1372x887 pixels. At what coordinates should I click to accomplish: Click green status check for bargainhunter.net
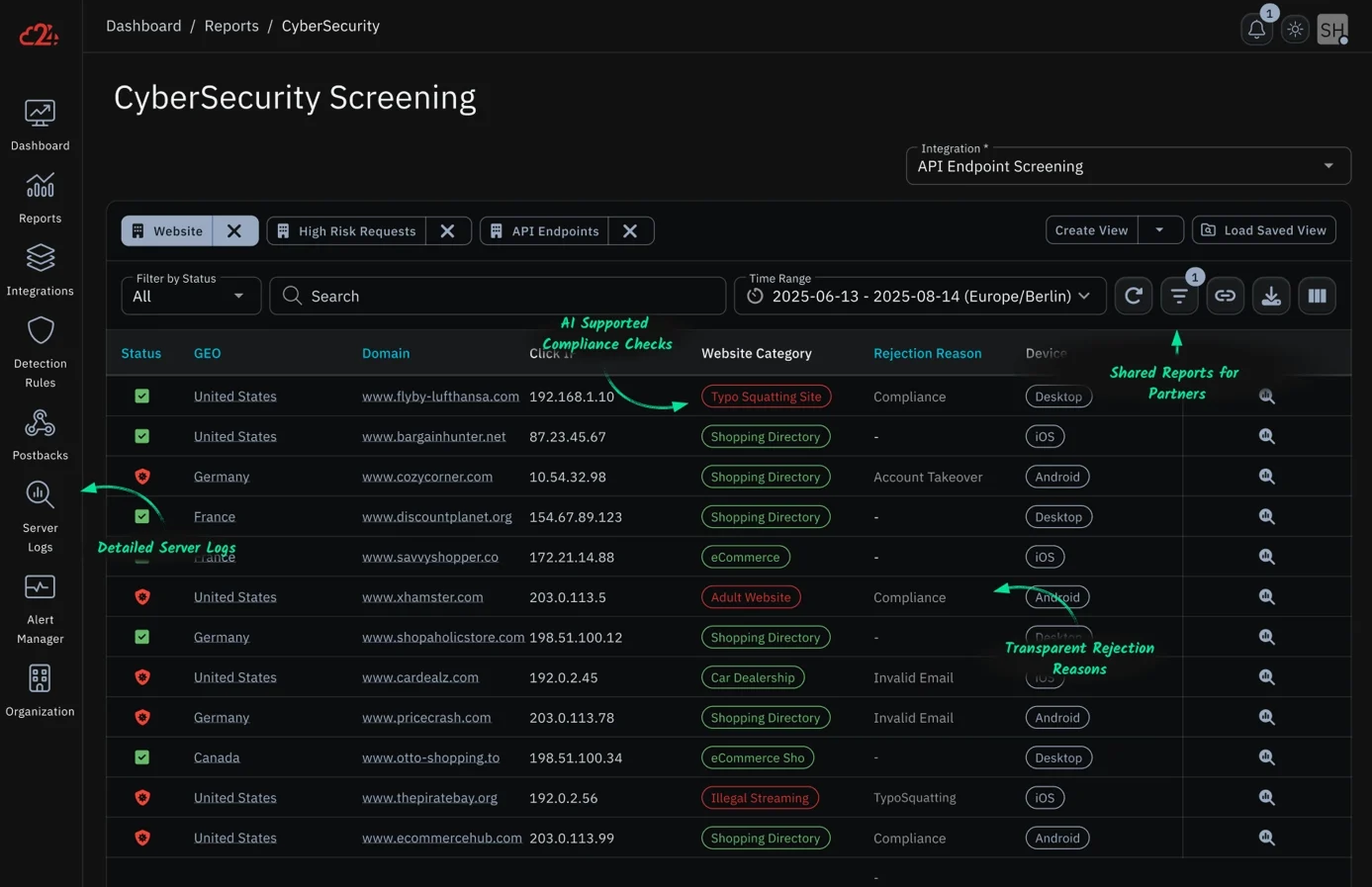tap(142, 436)
